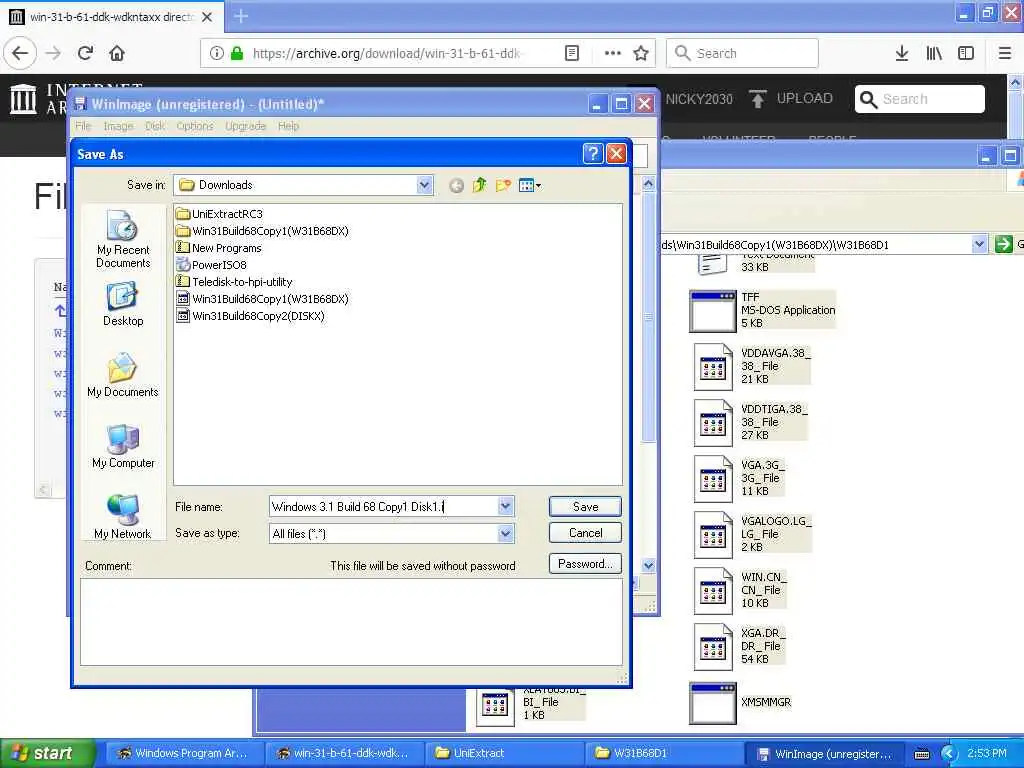Image resolution: width=1024 pixels, height=768 pixels.
Task: Open WinImage Disk menu
Action: point(155,126)
